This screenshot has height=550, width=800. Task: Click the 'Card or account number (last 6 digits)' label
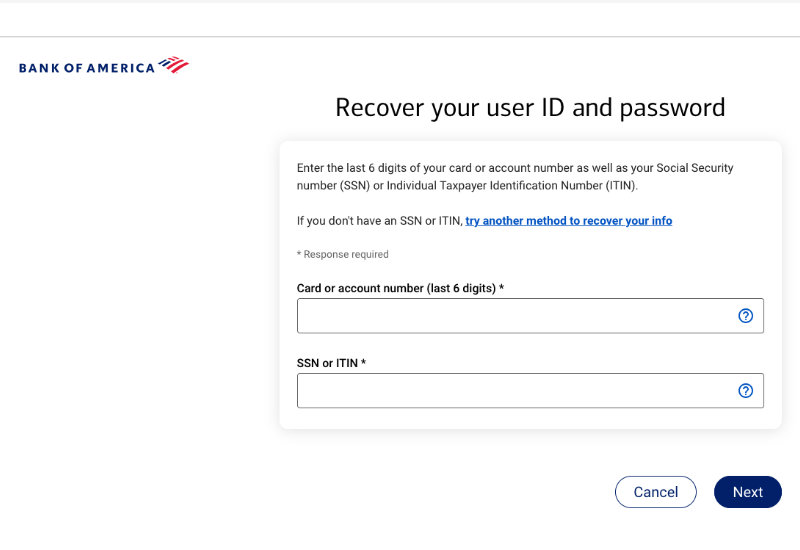[400, 289]
